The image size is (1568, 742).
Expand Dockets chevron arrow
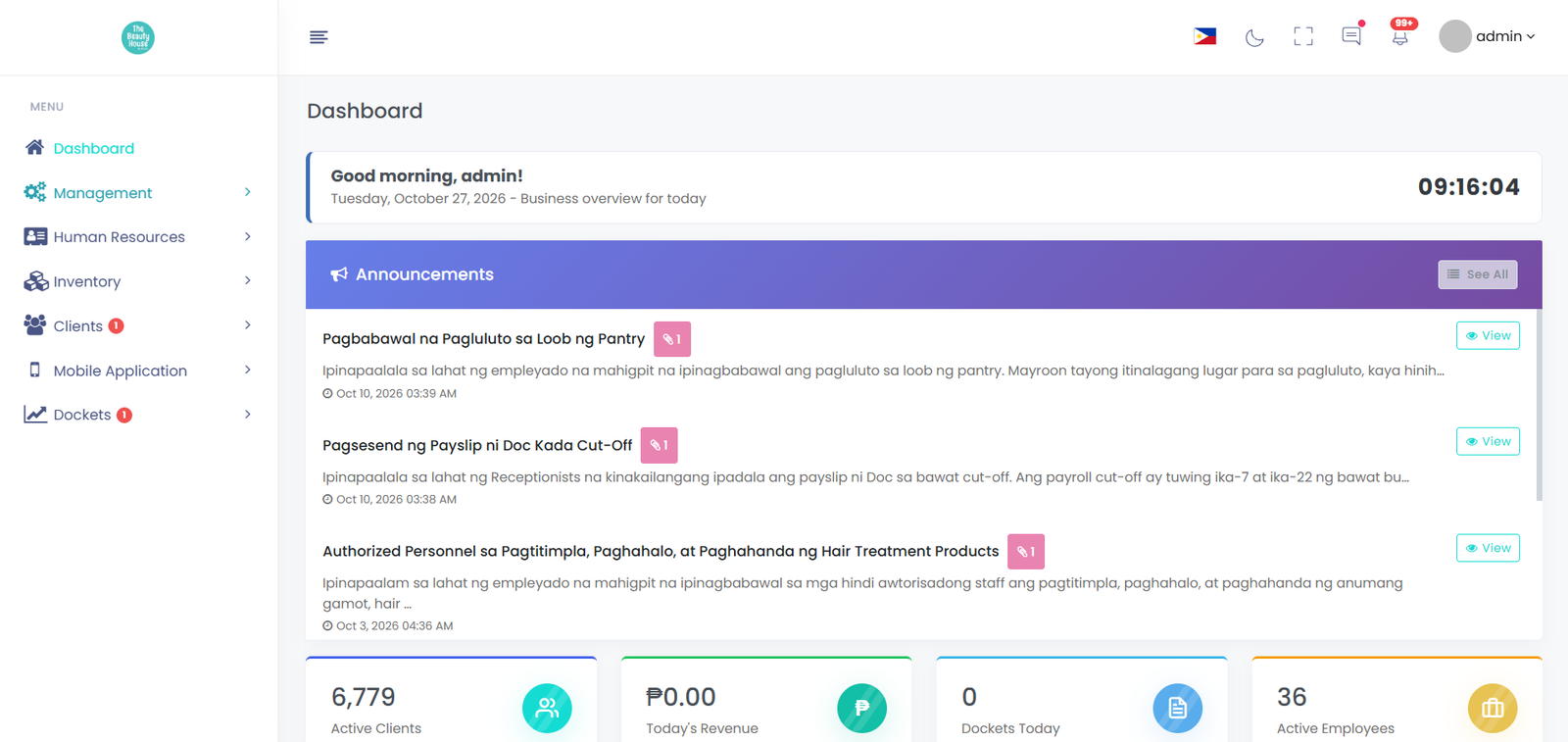248,414
